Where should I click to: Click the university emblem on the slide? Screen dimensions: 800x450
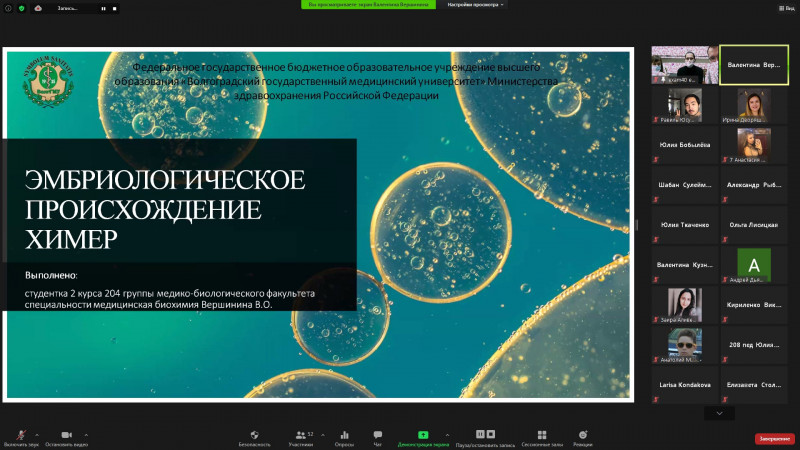coord(48,81)
